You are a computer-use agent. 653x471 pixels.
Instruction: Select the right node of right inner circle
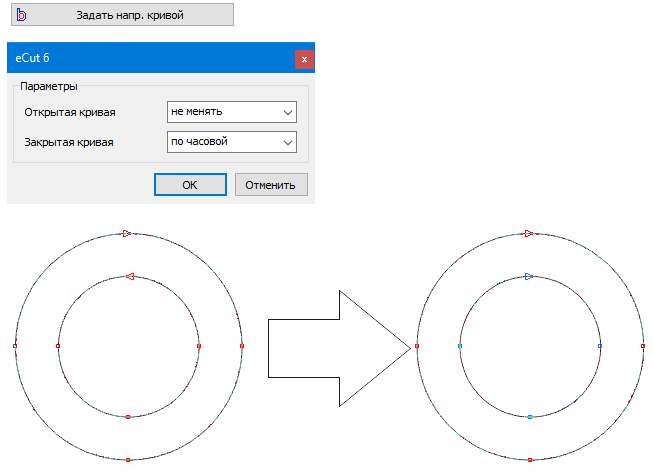pyautogui.click(x=599, y=346)
